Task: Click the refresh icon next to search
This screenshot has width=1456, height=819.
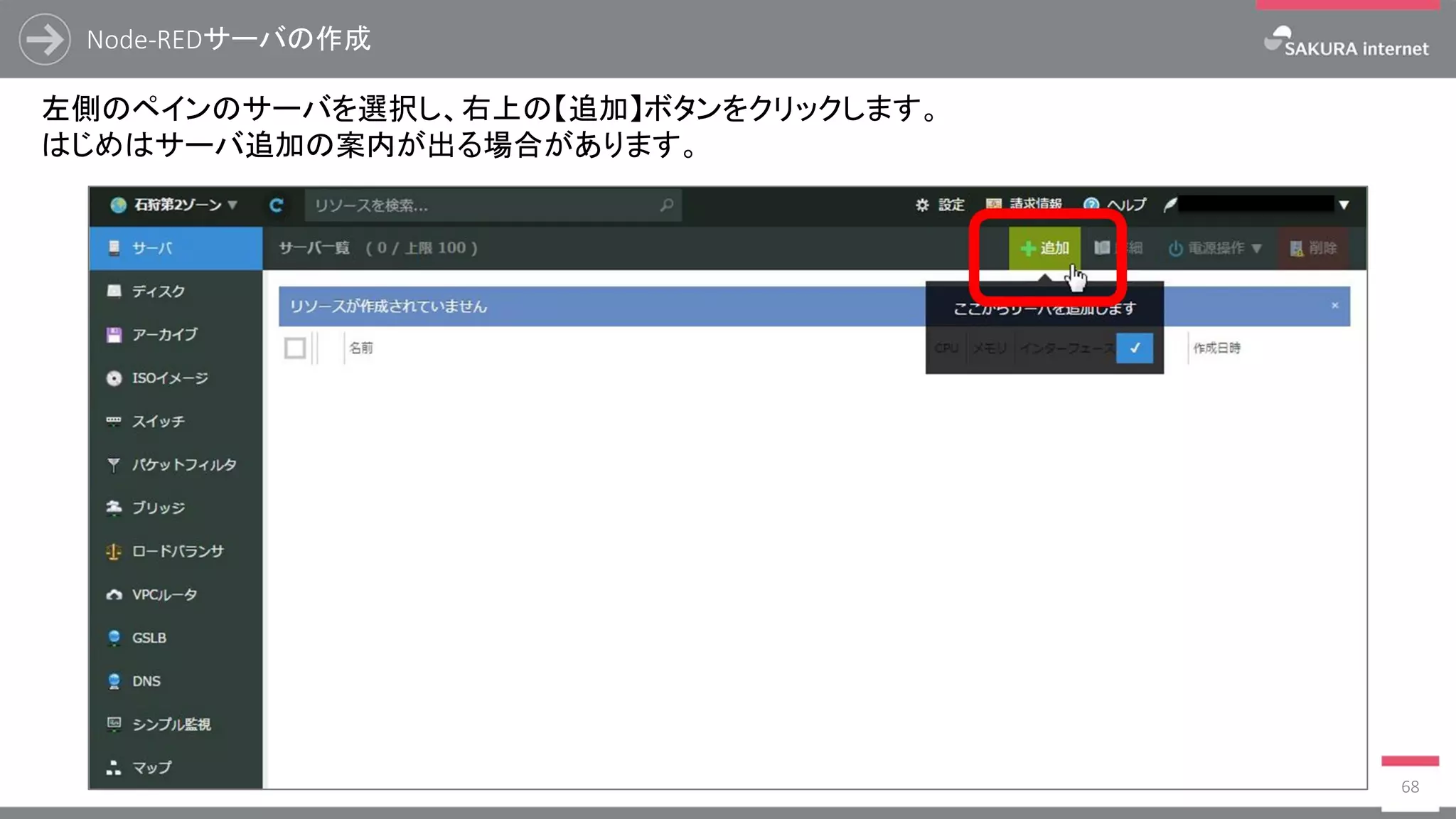Action: [x=277, y=205]
